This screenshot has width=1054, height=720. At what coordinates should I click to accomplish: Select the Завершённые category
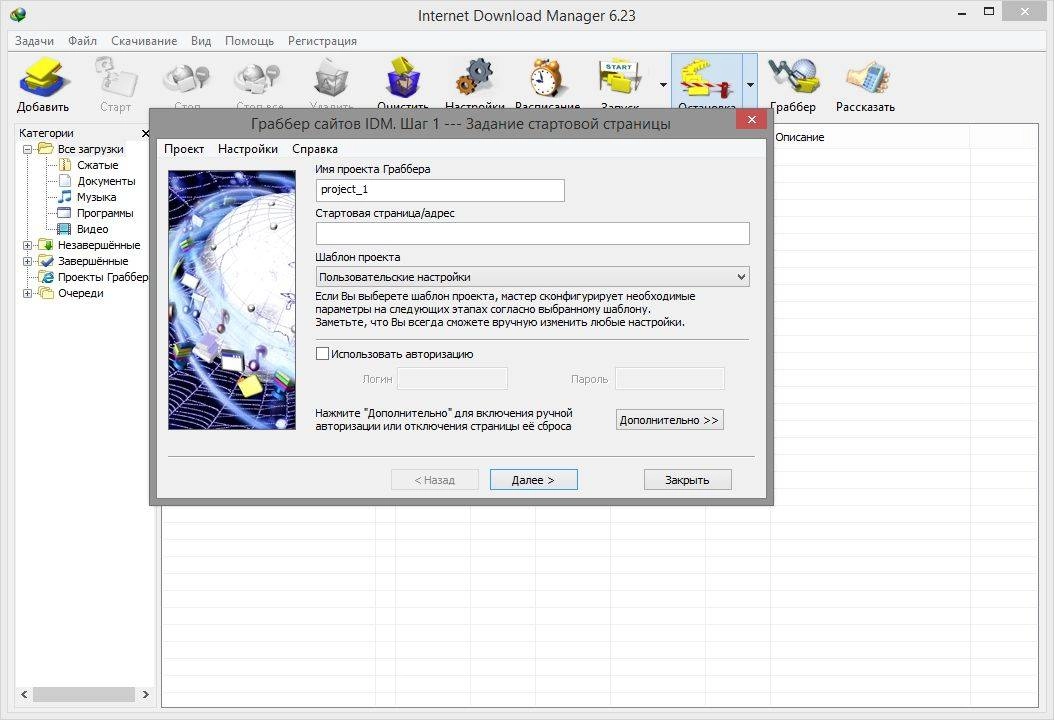[x=93, y=262]
